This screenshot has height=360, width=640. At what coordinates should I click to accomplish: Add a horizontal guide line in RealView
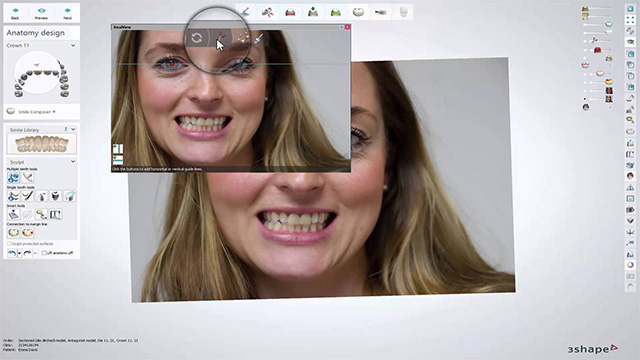[x=118, y=160]
